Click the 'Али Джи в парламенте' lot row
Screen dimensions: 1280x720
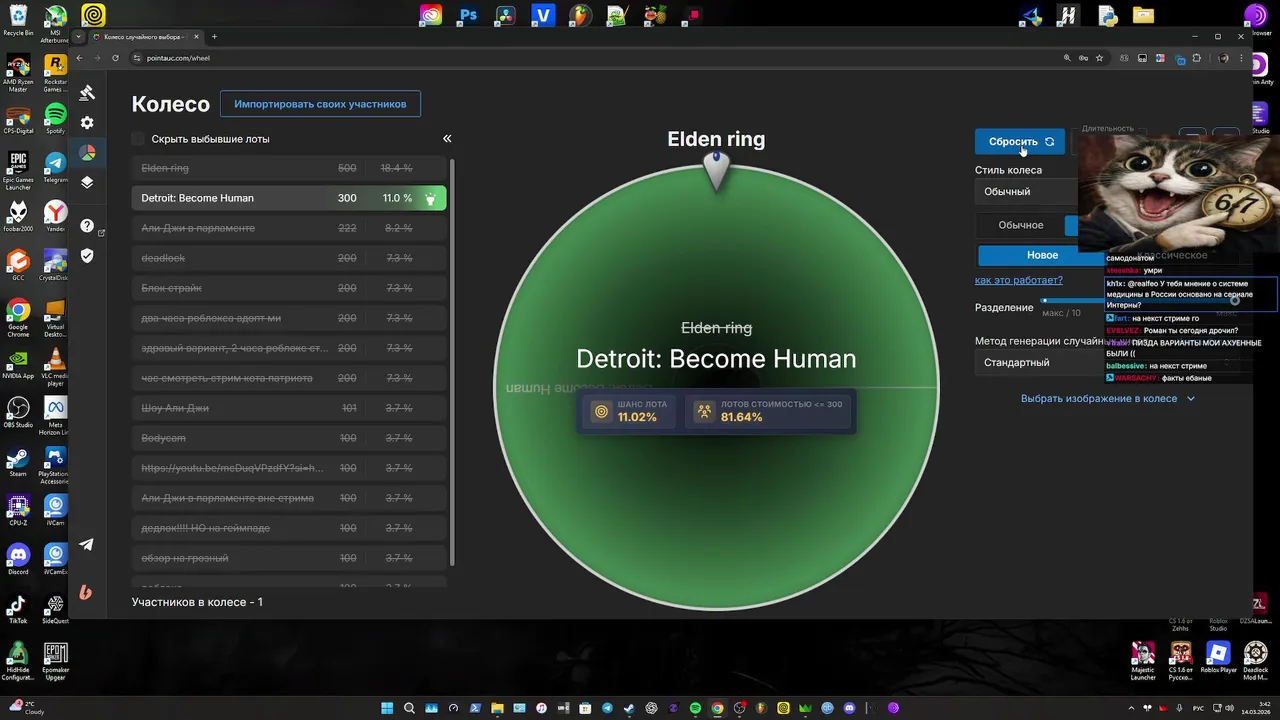coord(289,228)
